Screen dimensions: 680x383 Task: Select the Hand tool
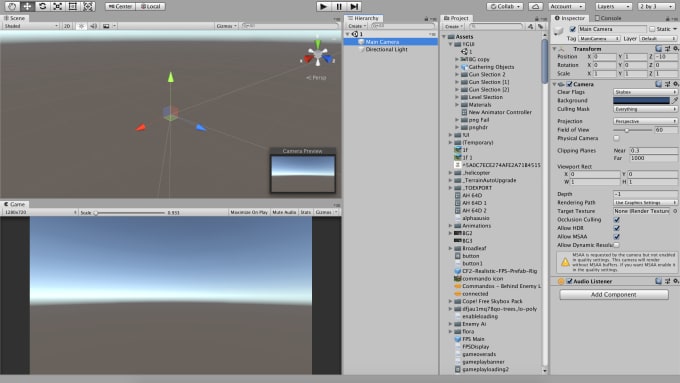tap(12, 6)
